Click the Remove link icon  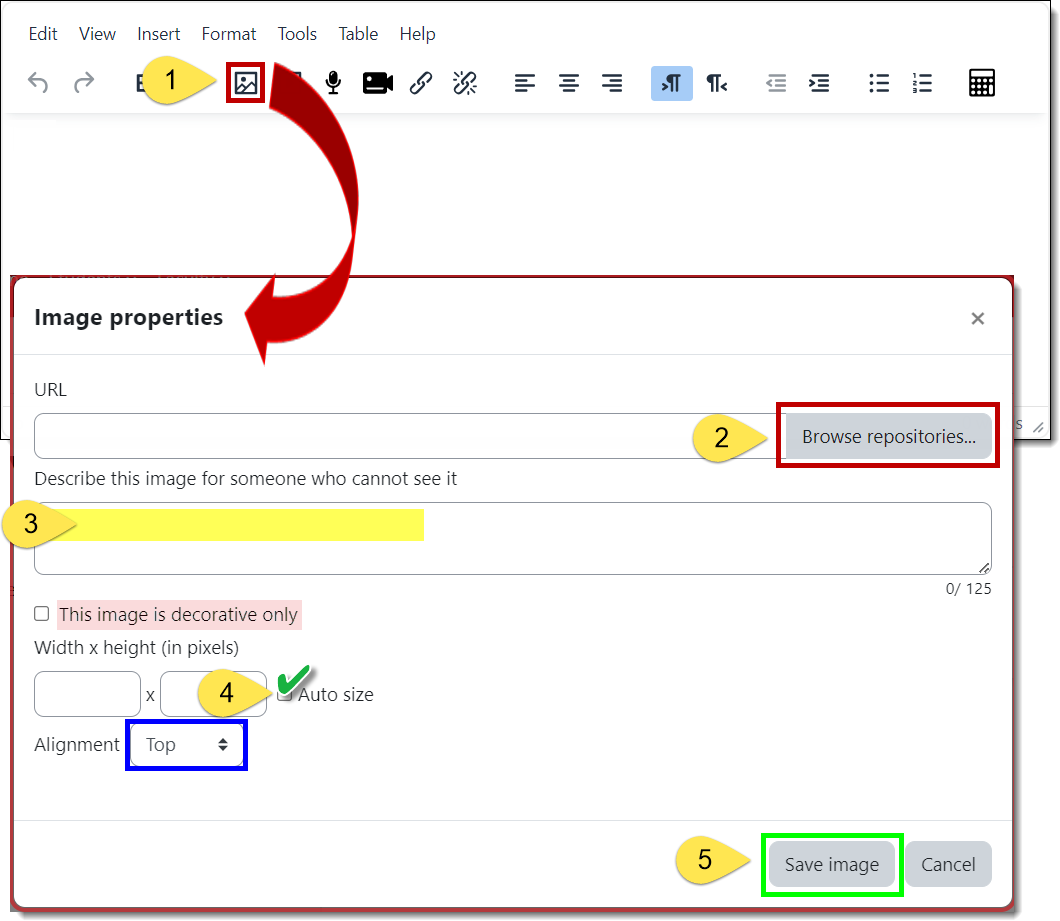tap(465, 83)
